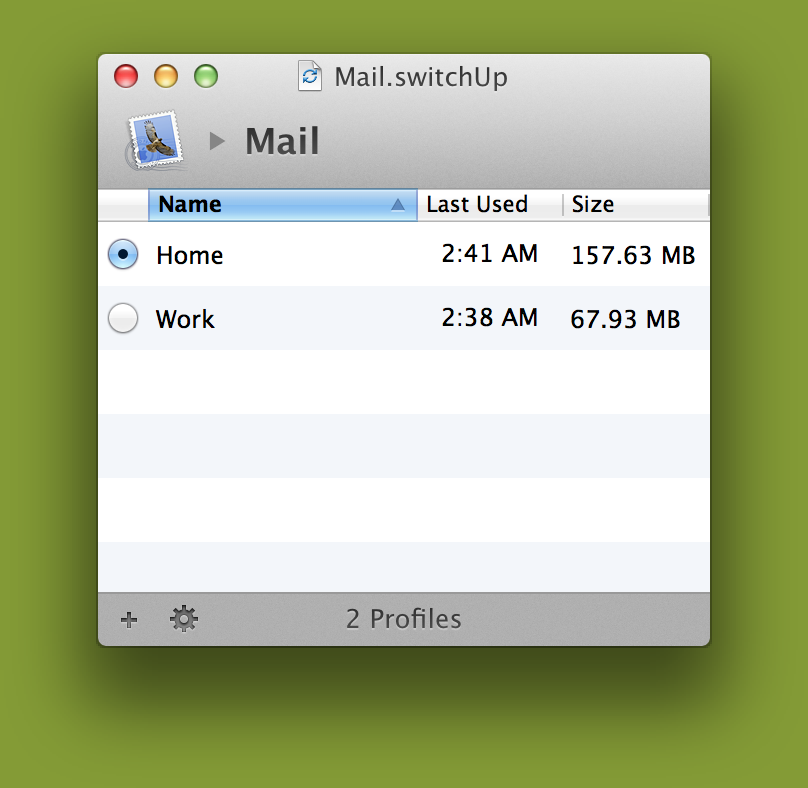Viewport: 808px width, 788px height.
Task: Click the 157.63 MB size cell
Action: (x=633, y=256)
